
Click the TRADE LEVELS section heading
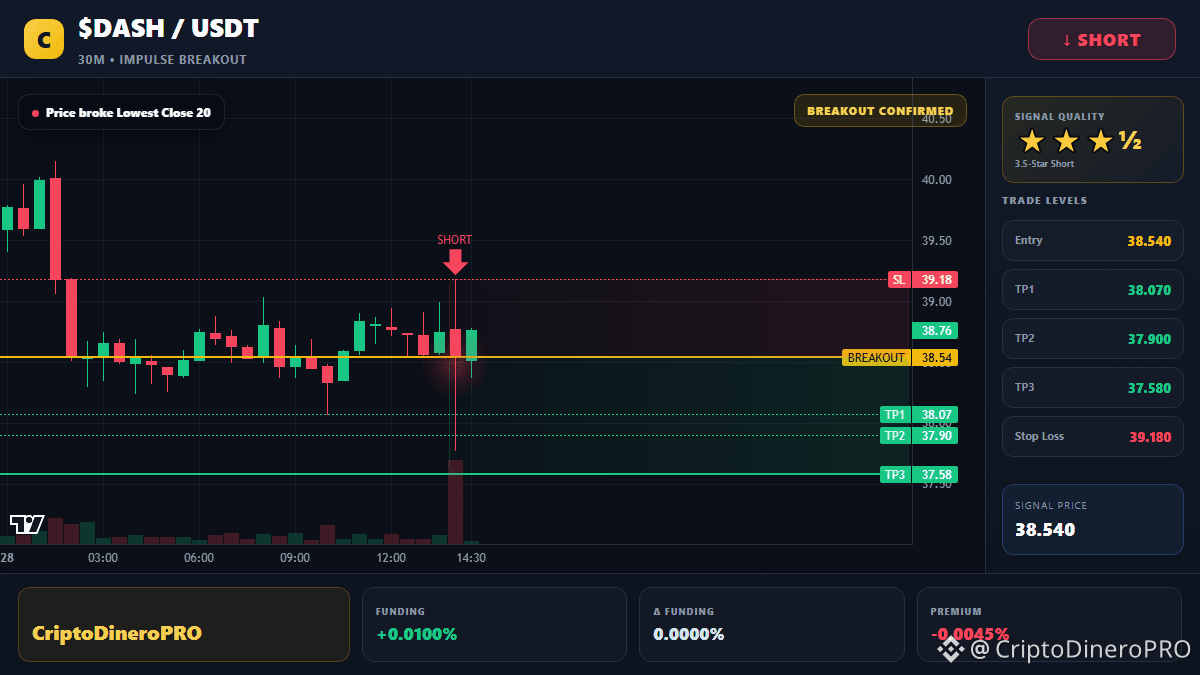coord(1044,201)
